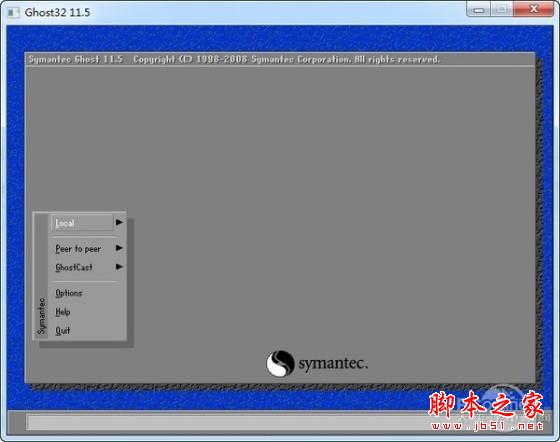
Task: Click the Ghost32 window title icon
Action: (14, 13)
